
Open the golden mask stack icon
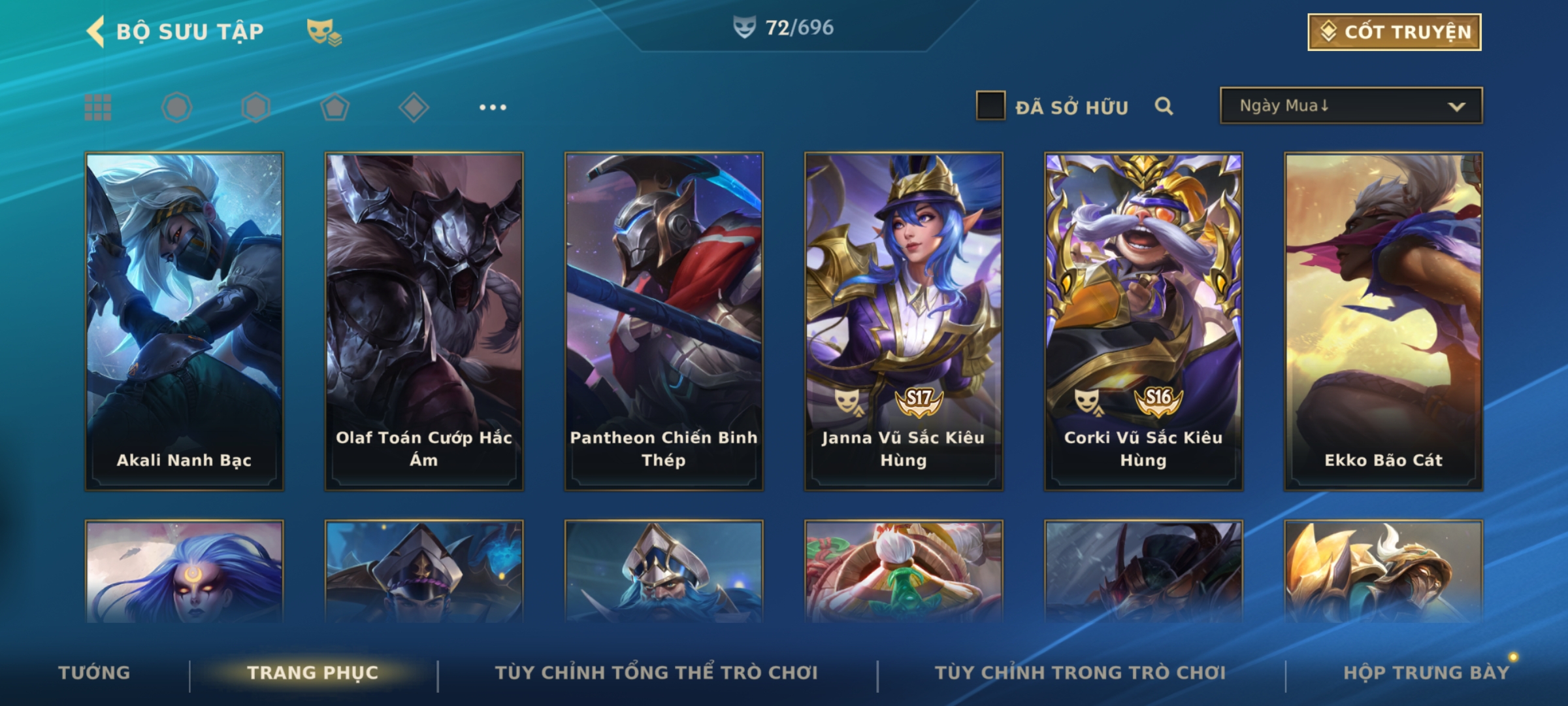pyautogui.click(x=324, y=32)
